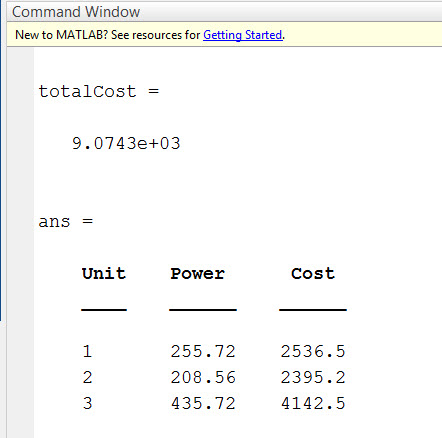442x438 pixels.
Task: Click the 9.0743e+03 output value
Action: click(x=126, y=144)
